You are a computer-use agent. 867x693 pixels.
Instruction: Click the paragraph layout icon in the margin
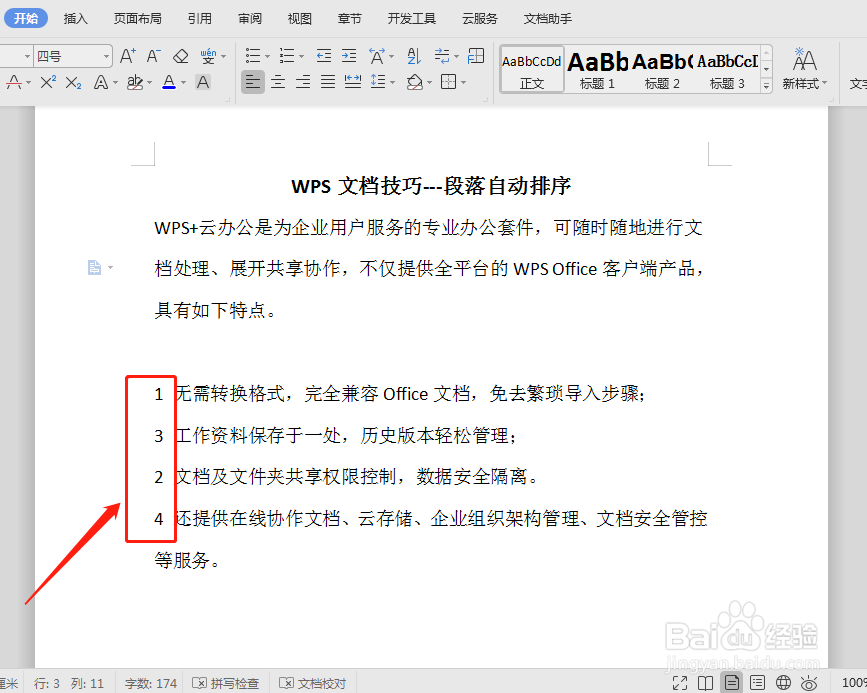[x=95, y=268]
